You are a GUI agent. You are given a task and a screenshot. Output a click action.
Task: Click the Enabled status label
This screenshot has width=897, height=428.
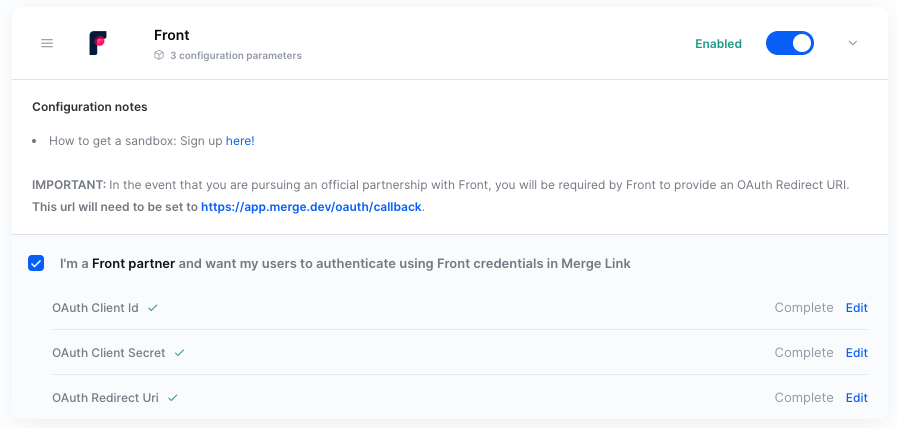718,44
